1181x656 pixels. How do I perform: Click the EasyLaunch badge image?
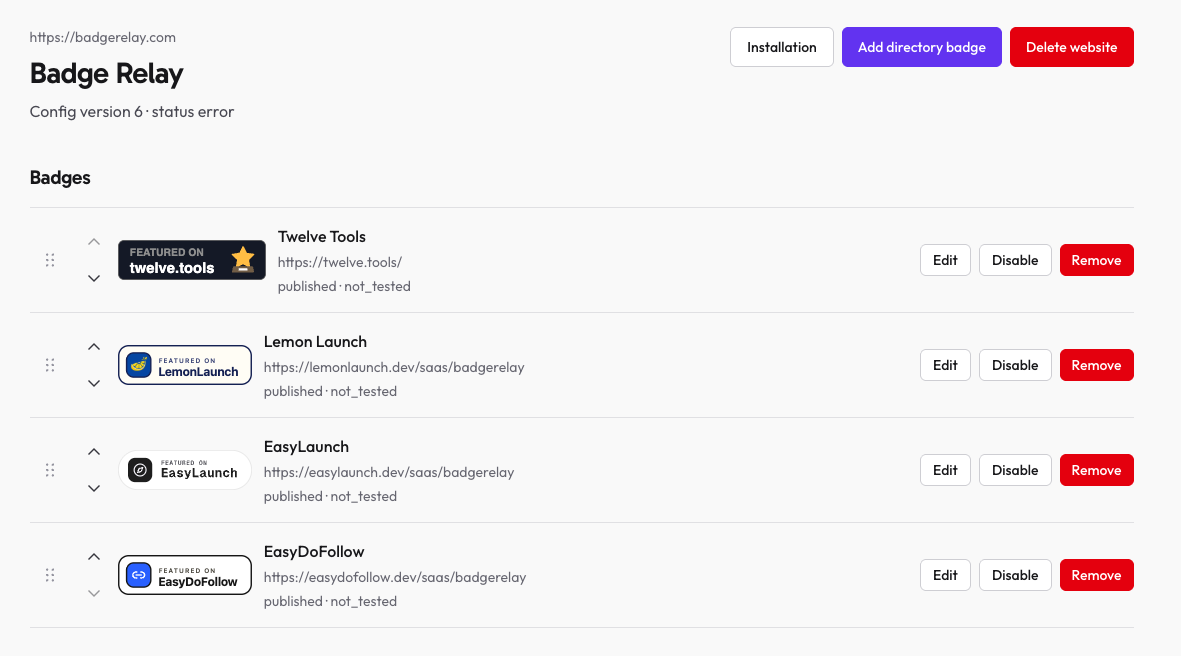[x=185, y=470]
